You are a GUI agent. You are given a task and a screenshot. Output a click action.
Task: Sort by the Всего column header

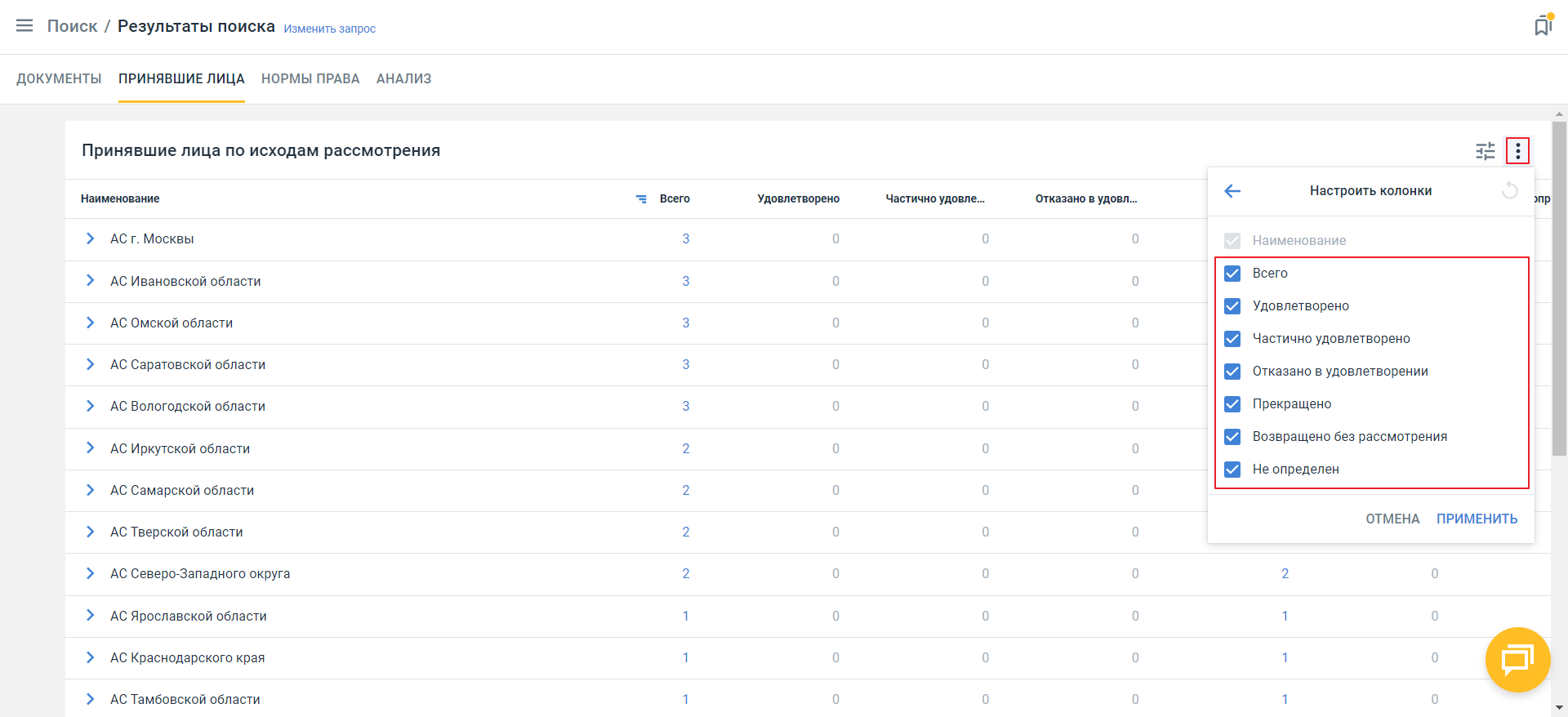[675, 198]
